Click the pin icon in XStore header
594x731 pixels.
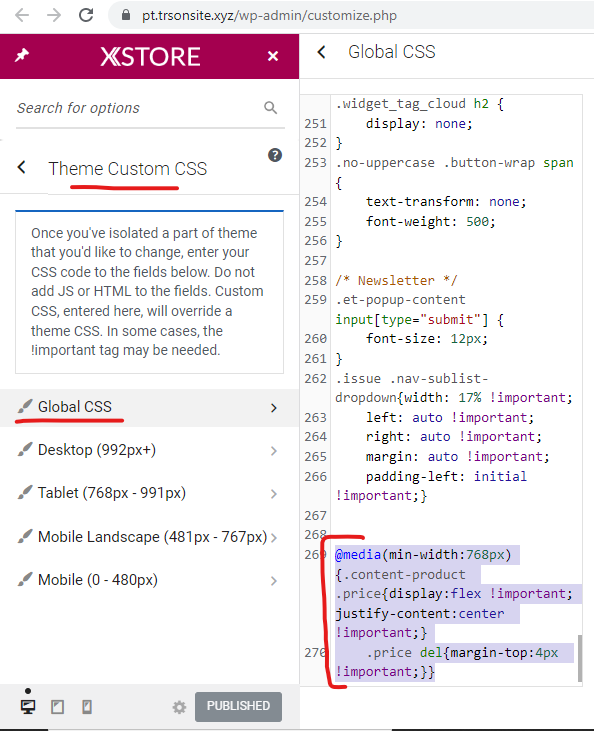[22, 56]
